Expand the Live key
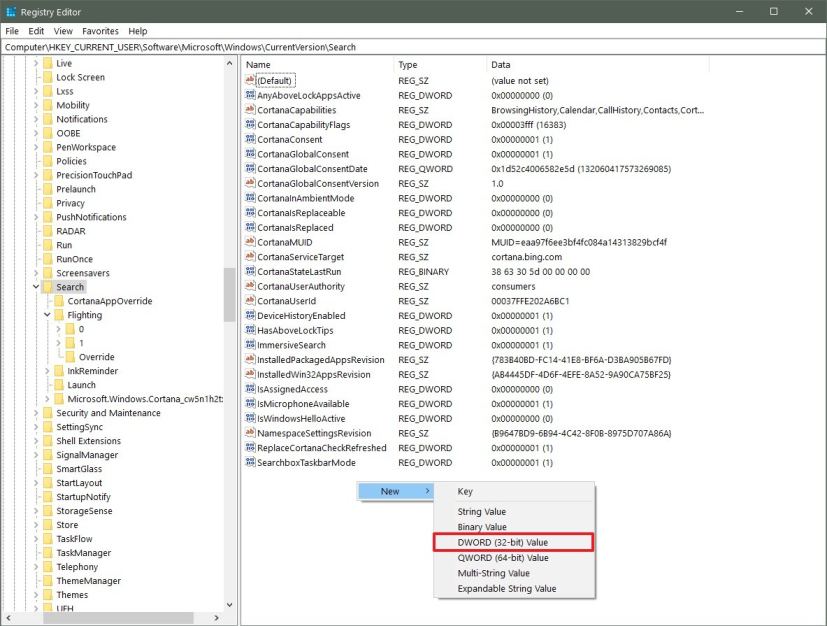The height and width of the screenshot is (626, 827). pos(36,63)
